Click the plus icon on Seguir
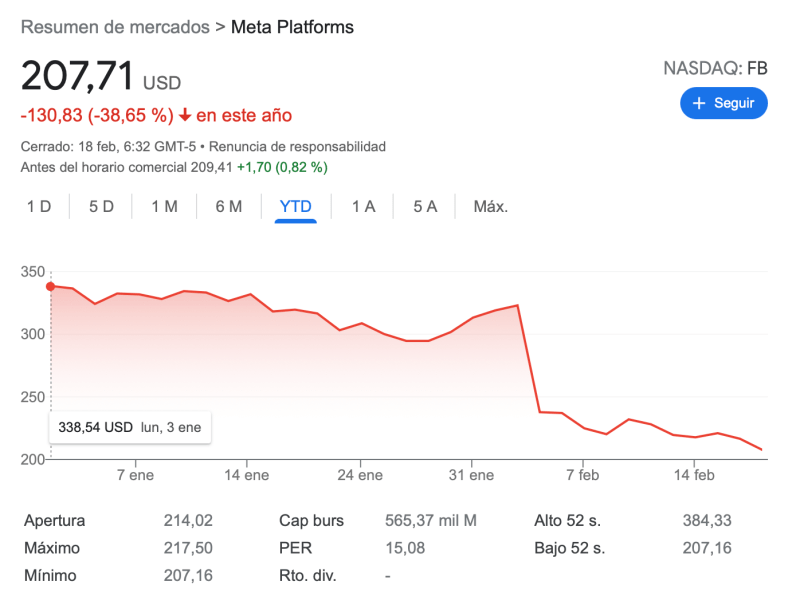The height and width of the screenshot is (605, 800). [699, 104]
